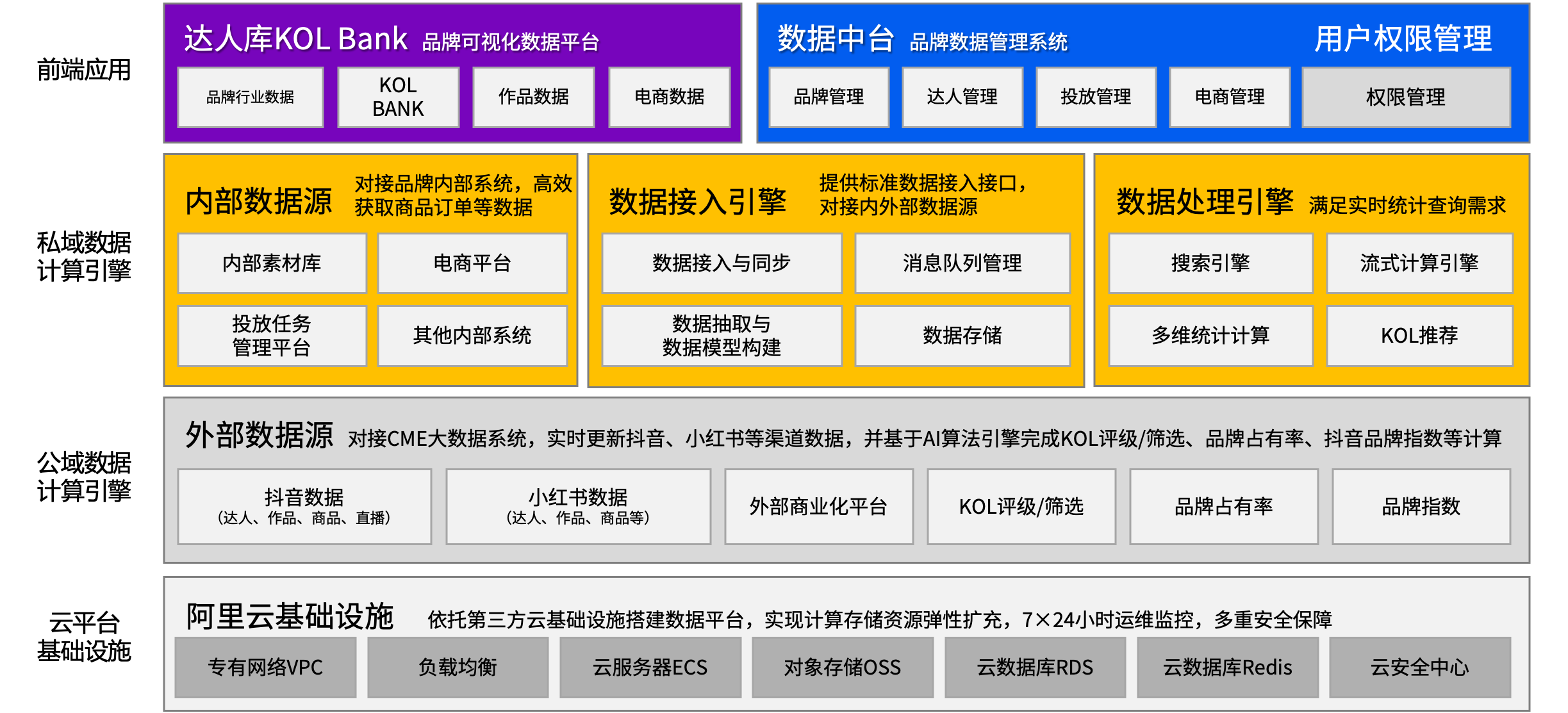Viewport: 1568px width, 713px height.
Task: Click the 品牌行业数据 box
Action: 250,97
